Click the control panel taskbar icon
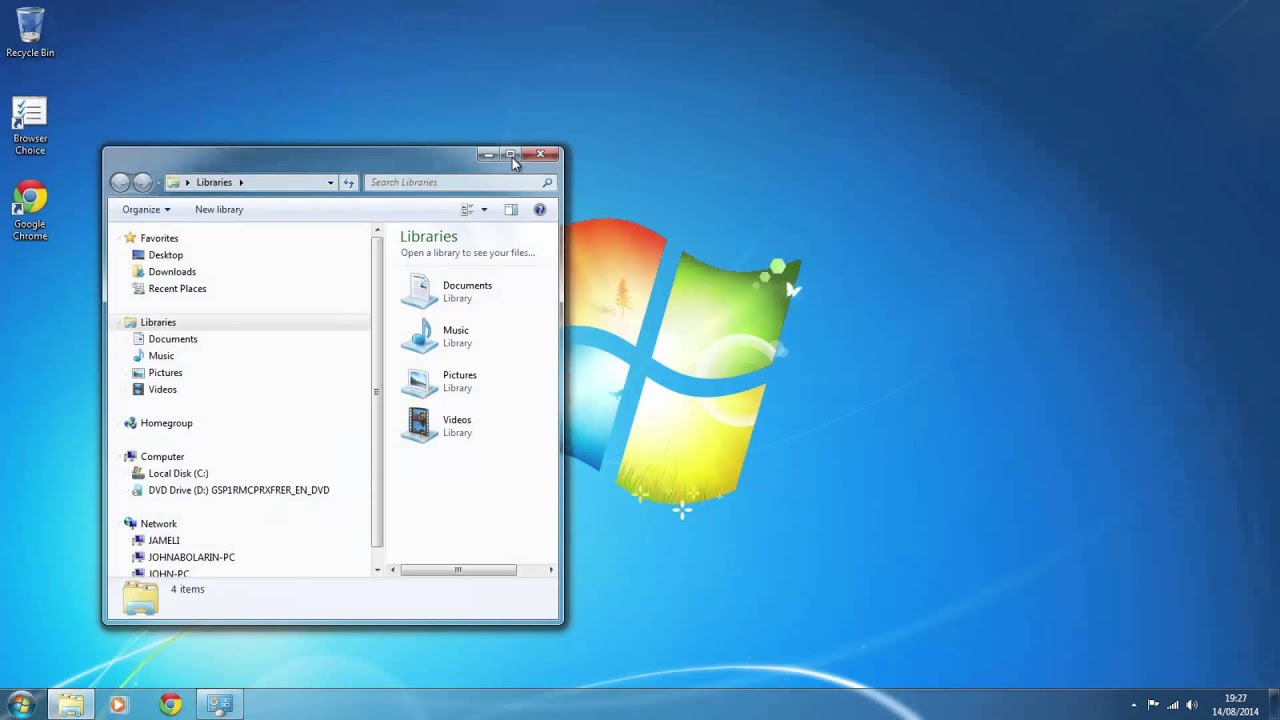The height and width of the screenshot is (720, 1280). tap(220, 704)
